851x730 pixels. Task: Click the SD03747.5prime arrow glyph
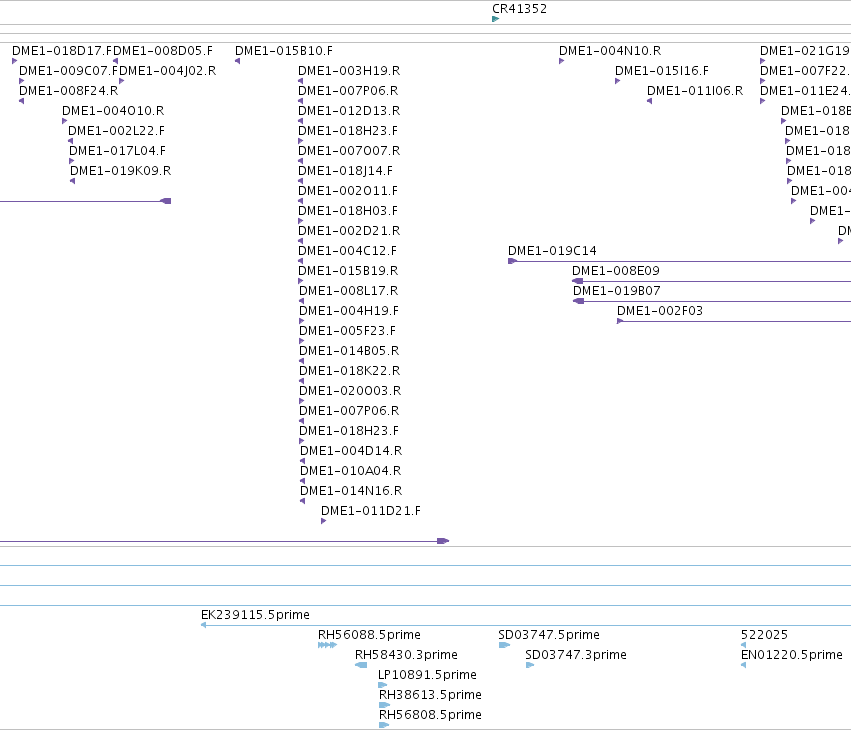[504, 645]
